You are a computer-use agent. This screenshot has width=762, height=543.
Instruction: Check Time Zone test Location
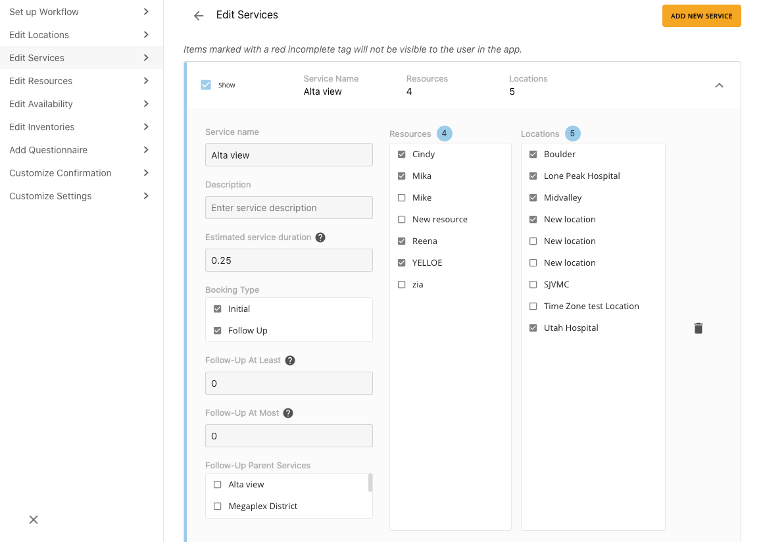pyautogui.click(x=533, y=306)
